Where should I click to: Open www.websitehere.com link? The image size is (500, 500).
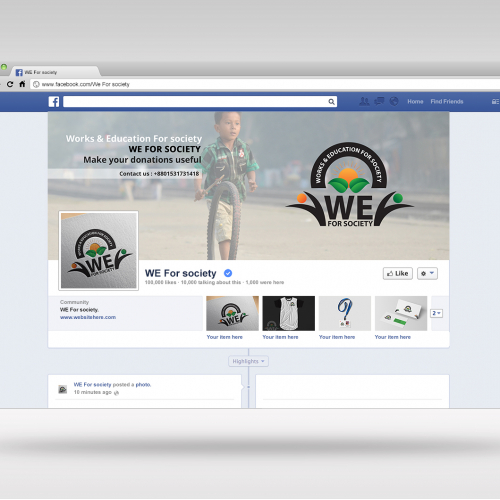tap(88, 317)
